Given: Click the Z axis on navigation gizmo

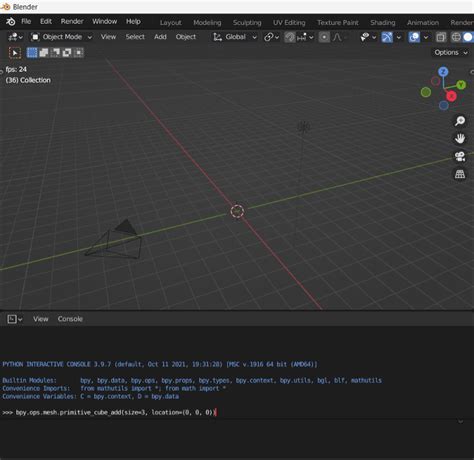Looking at the screenshot, I should point(443,72).
